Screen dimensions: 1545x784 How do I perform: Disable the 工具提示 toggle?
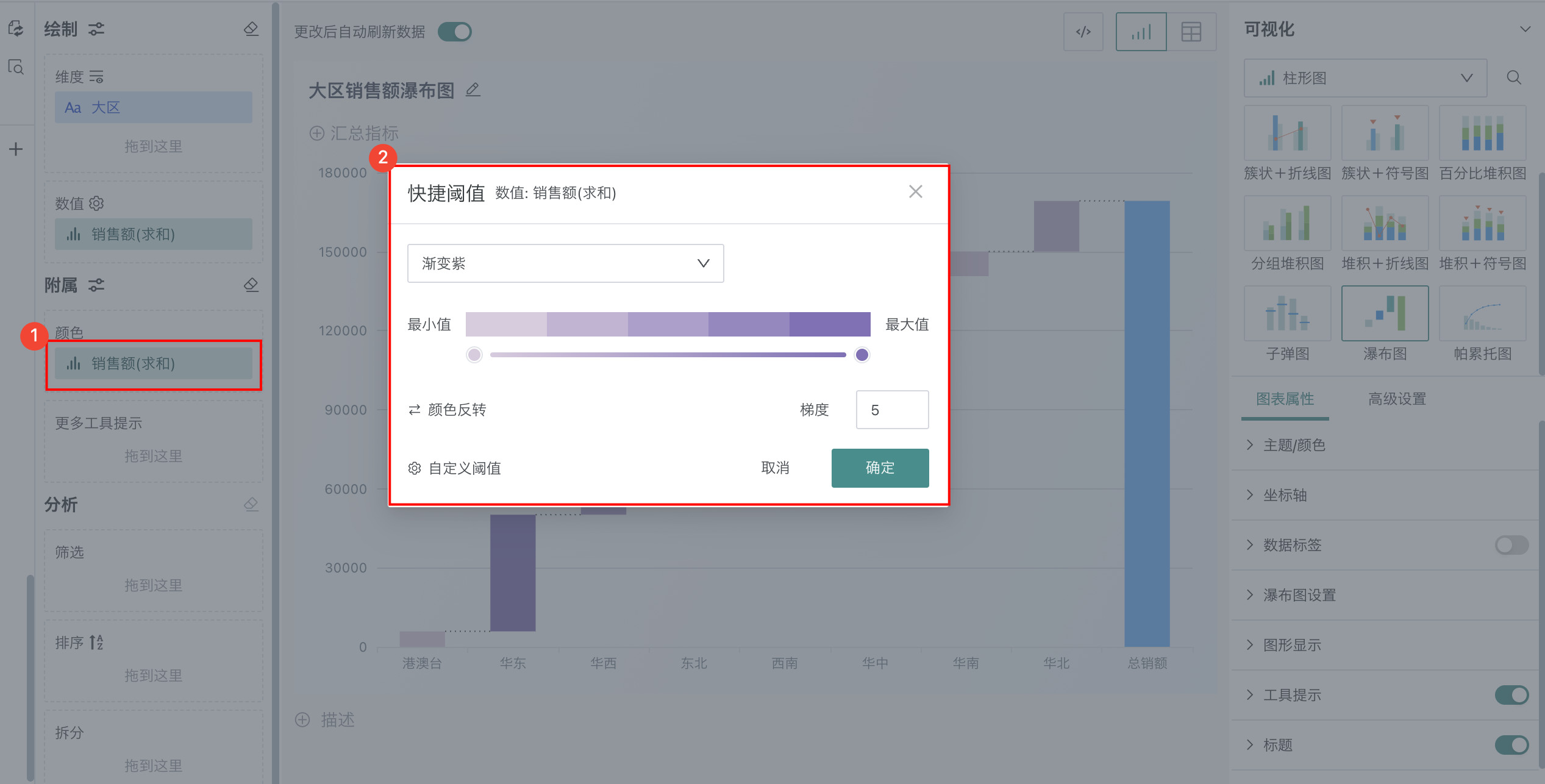[1511, 695]
